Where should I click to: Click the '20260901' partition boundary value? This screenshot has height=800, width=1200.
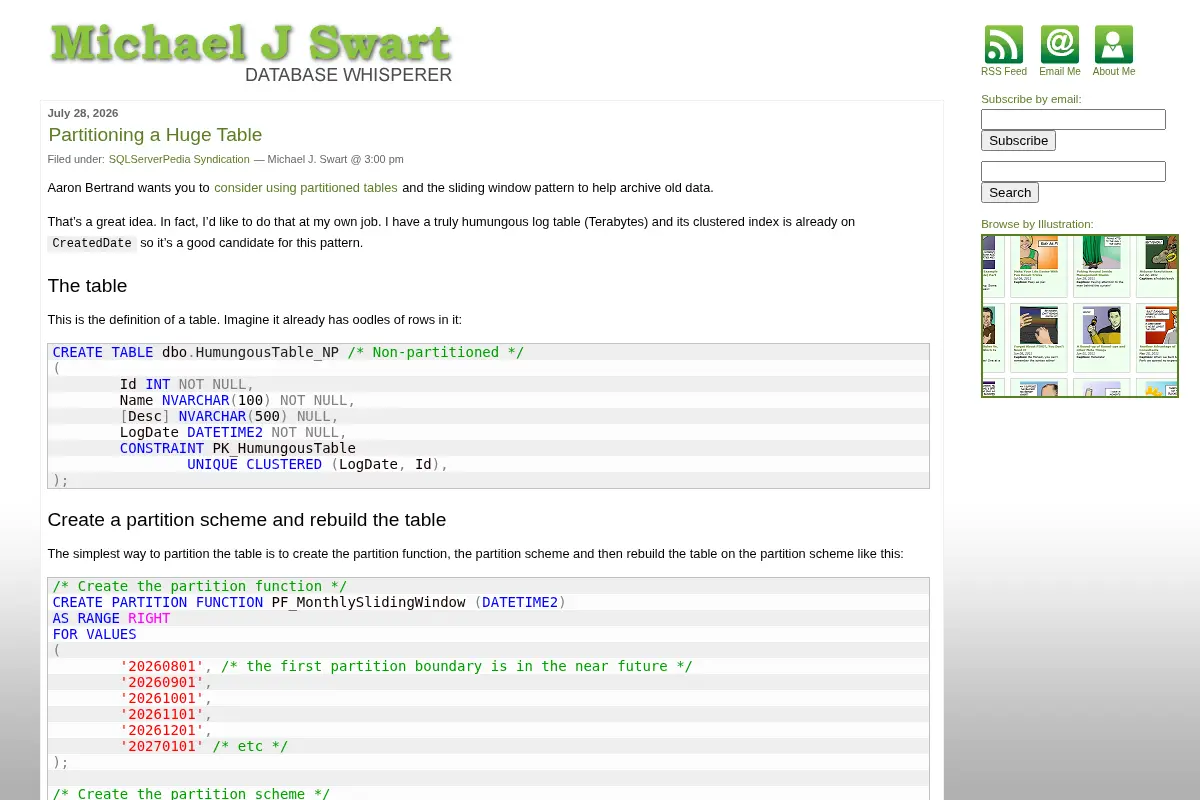[162, 682]
